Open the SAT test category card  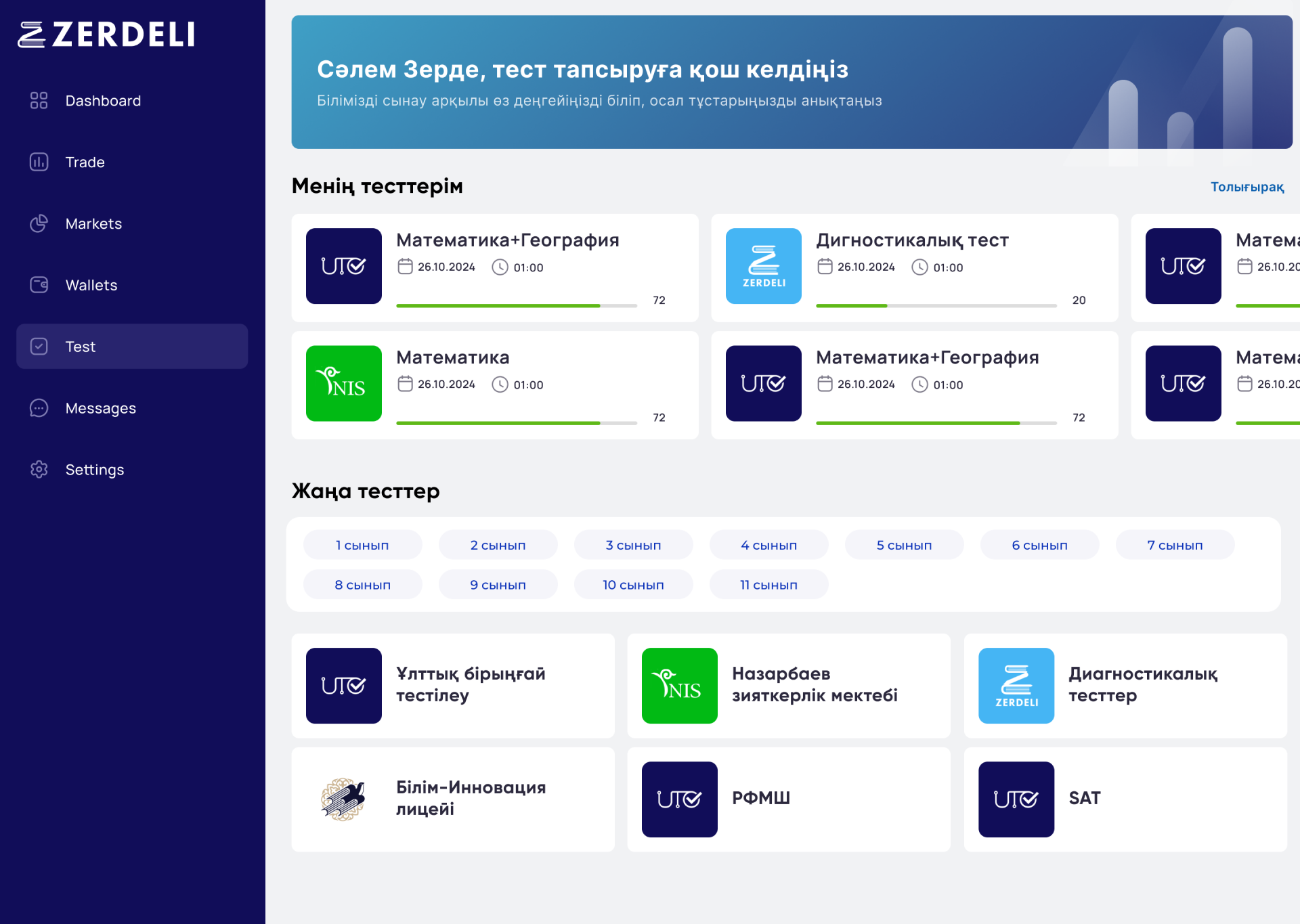coord(1125,799)
